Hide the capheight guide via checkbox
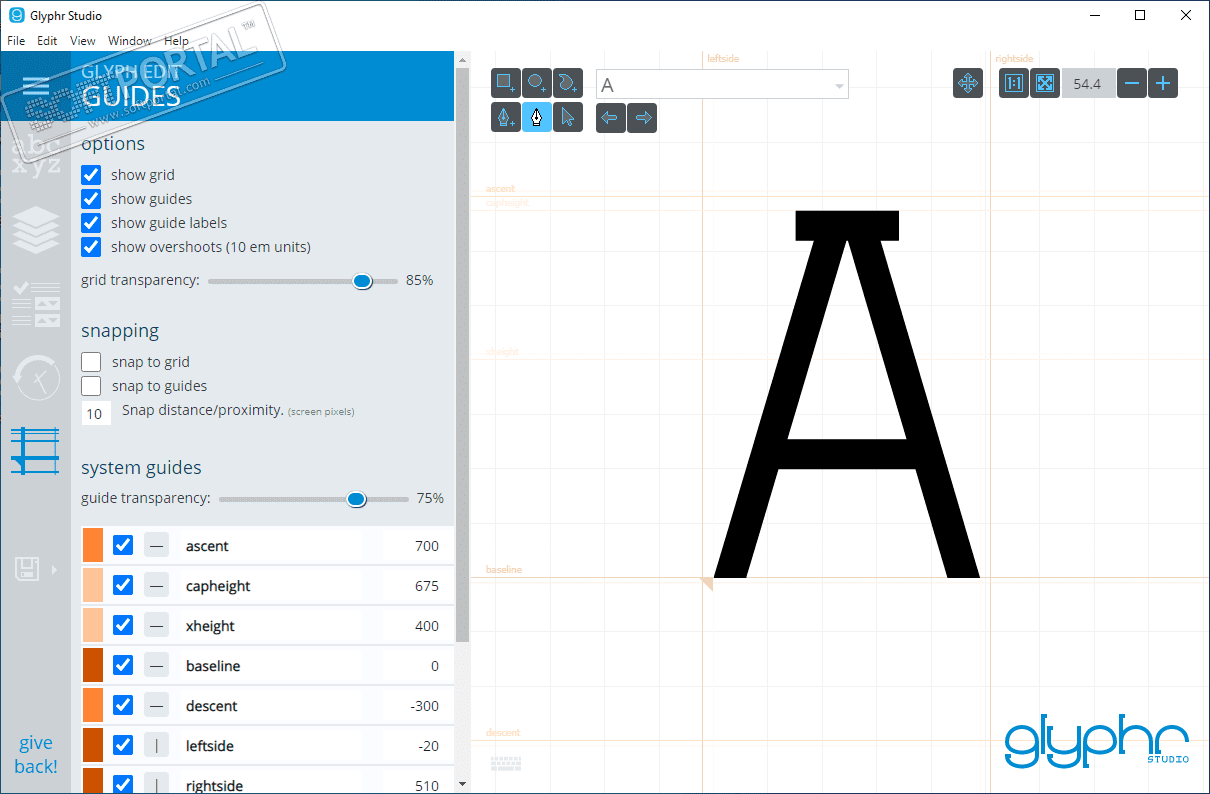The height and width of the screenshot is (794, 1210). click(x=123, y=586)
